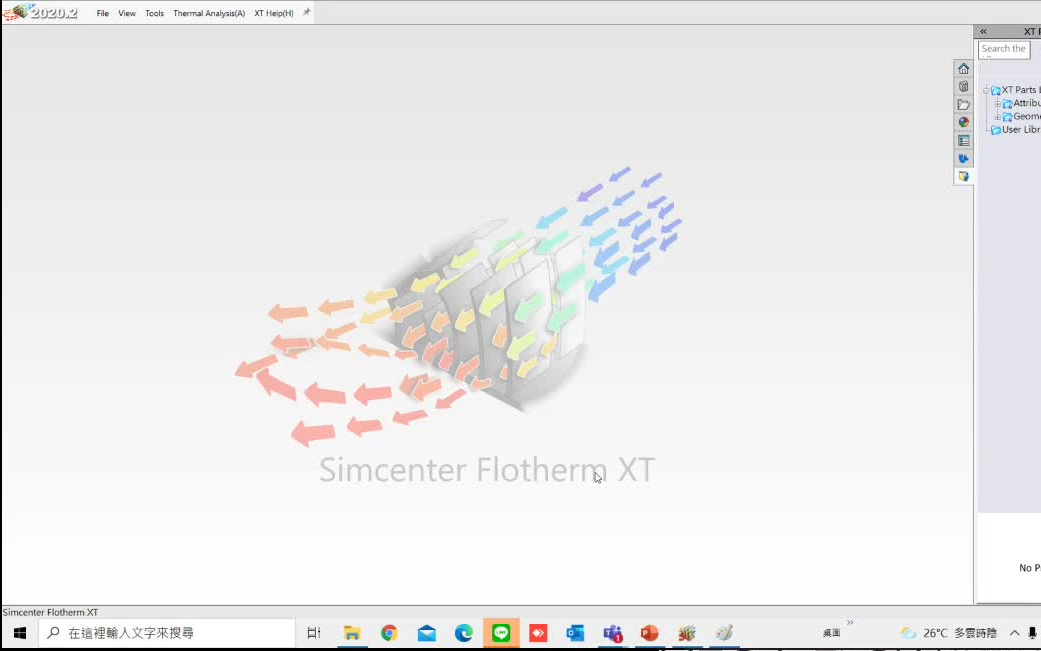Image resolution: width=1041 pixels, height=651 pixels.
Task: Open the red AnyDesk icon in taskbar
Action: coord(538,633)
